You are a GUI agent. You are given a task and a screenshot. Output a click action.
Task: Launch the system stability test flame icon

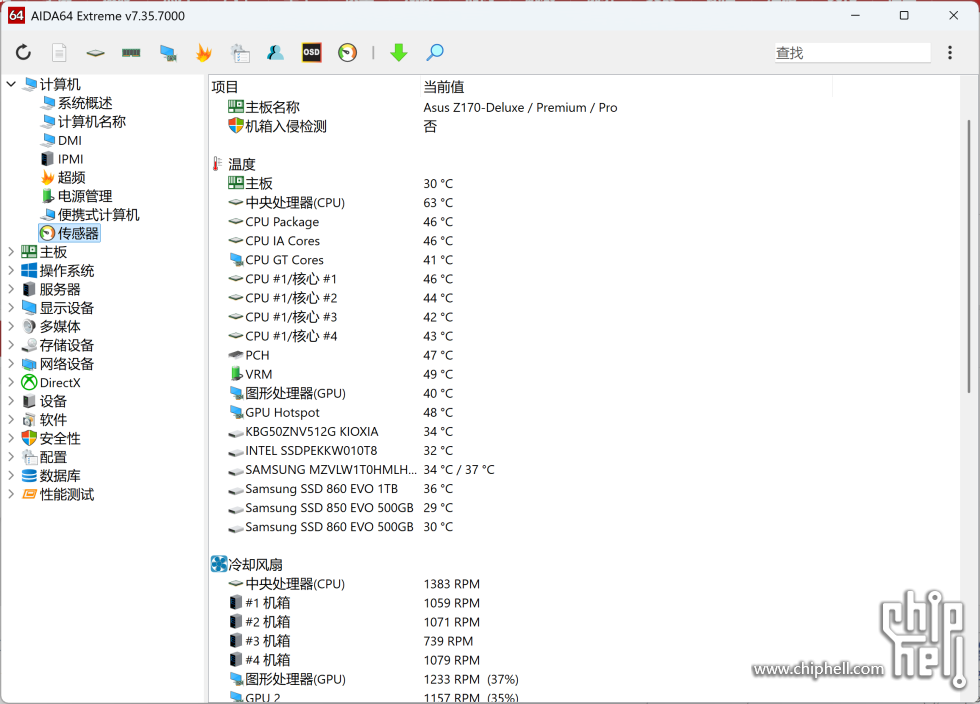204,53
